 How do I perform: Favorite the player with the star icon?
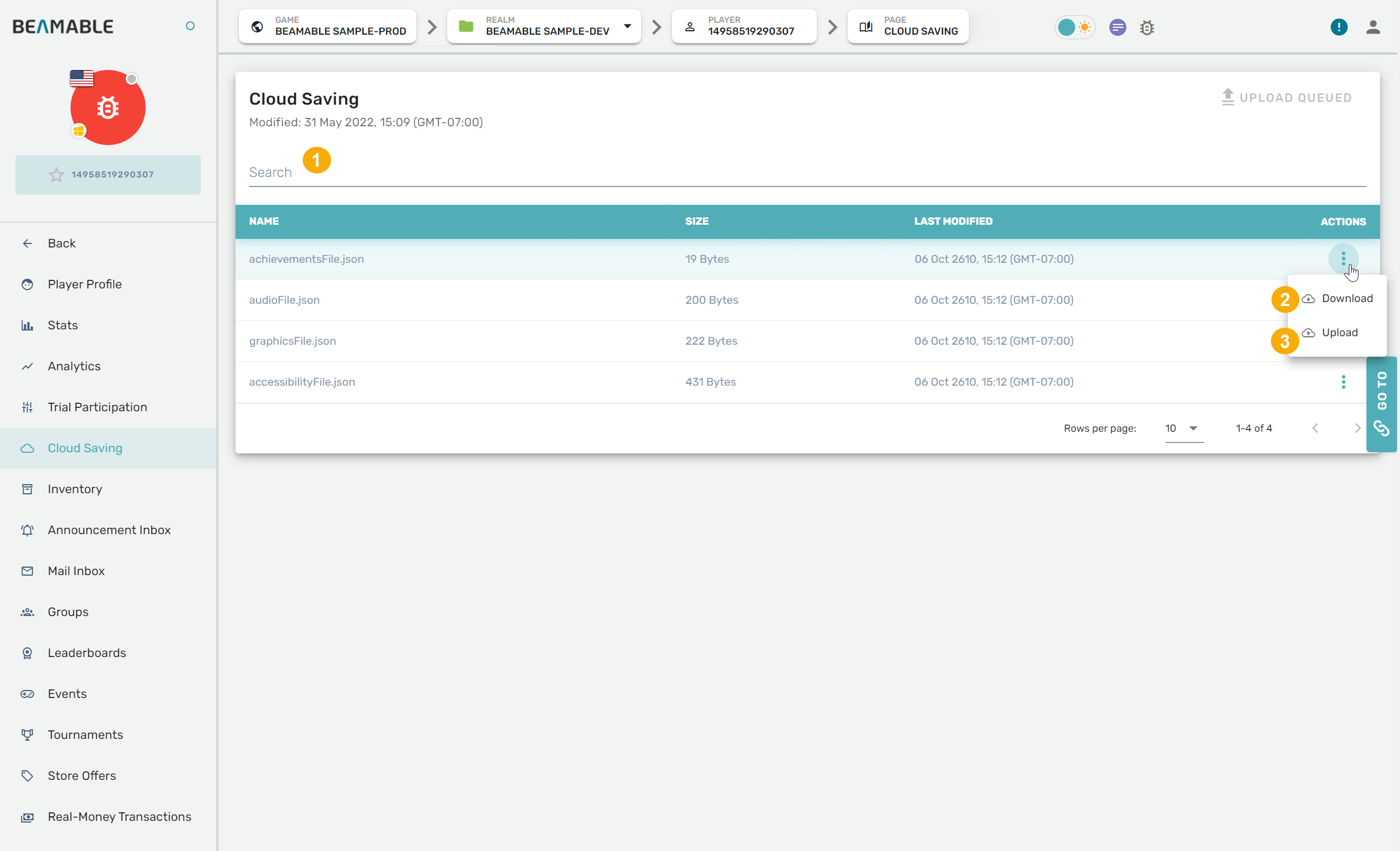pyautogui.click(x=56, y=175)
